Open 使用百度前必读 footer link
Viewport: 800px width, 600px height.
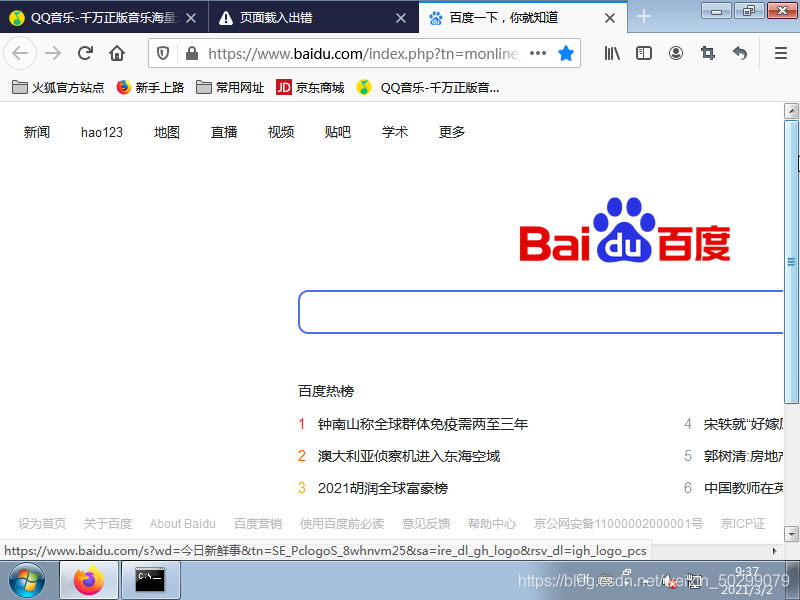pos(342,523)
